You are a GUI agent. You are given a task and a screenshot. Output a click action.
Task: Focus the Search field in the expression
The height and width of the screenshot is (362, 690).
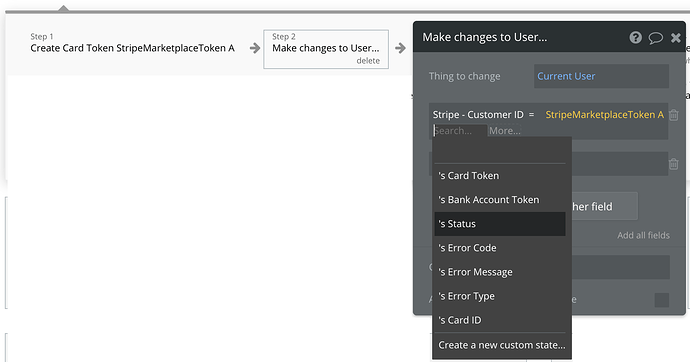pyautogui.click(x=459, y=131)
